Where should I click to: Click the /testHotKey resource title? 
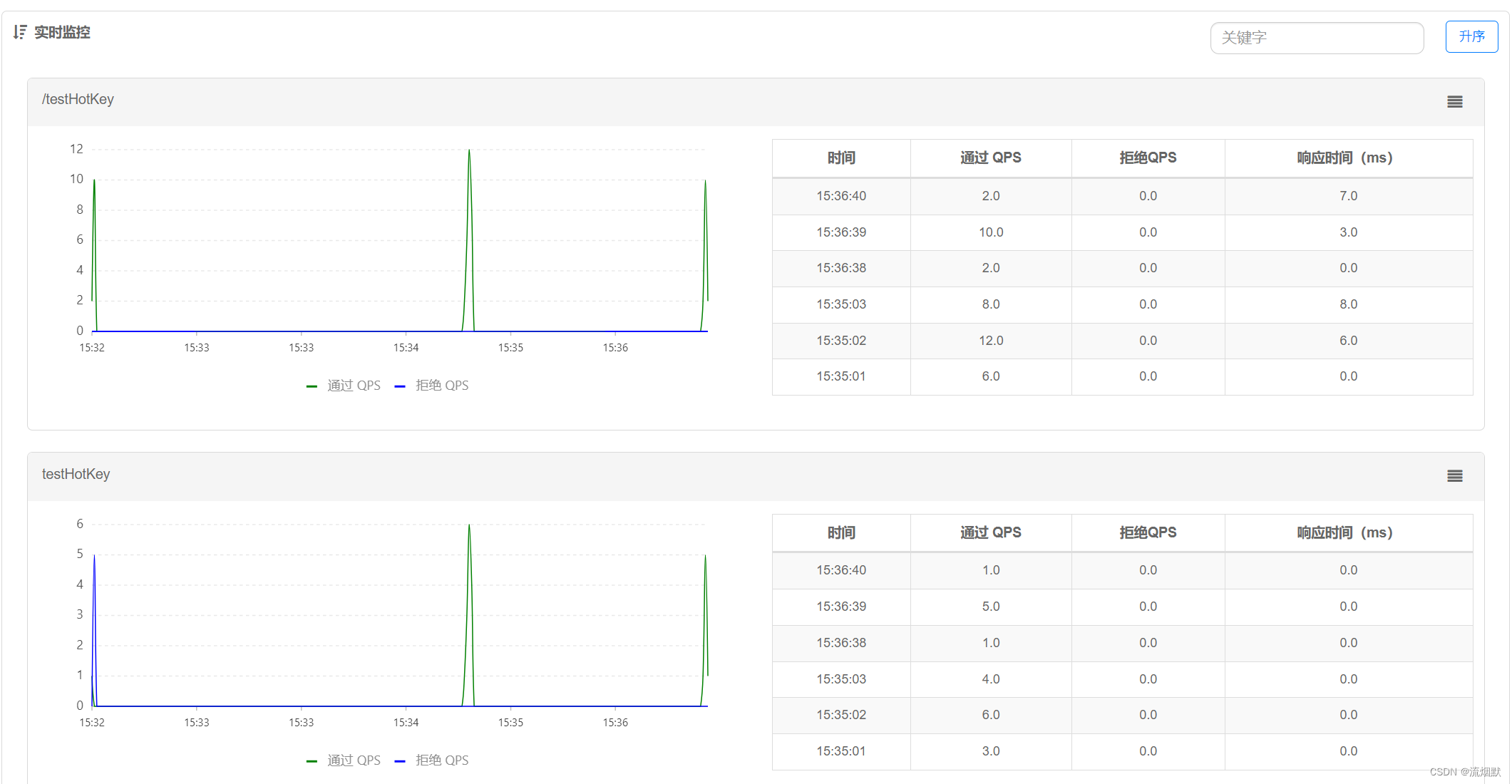[78, 100]
